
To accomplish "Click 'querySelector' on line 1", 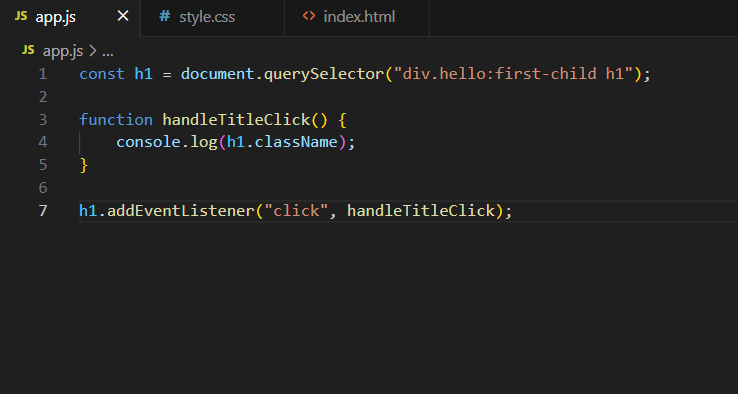I will pos(324,74).
